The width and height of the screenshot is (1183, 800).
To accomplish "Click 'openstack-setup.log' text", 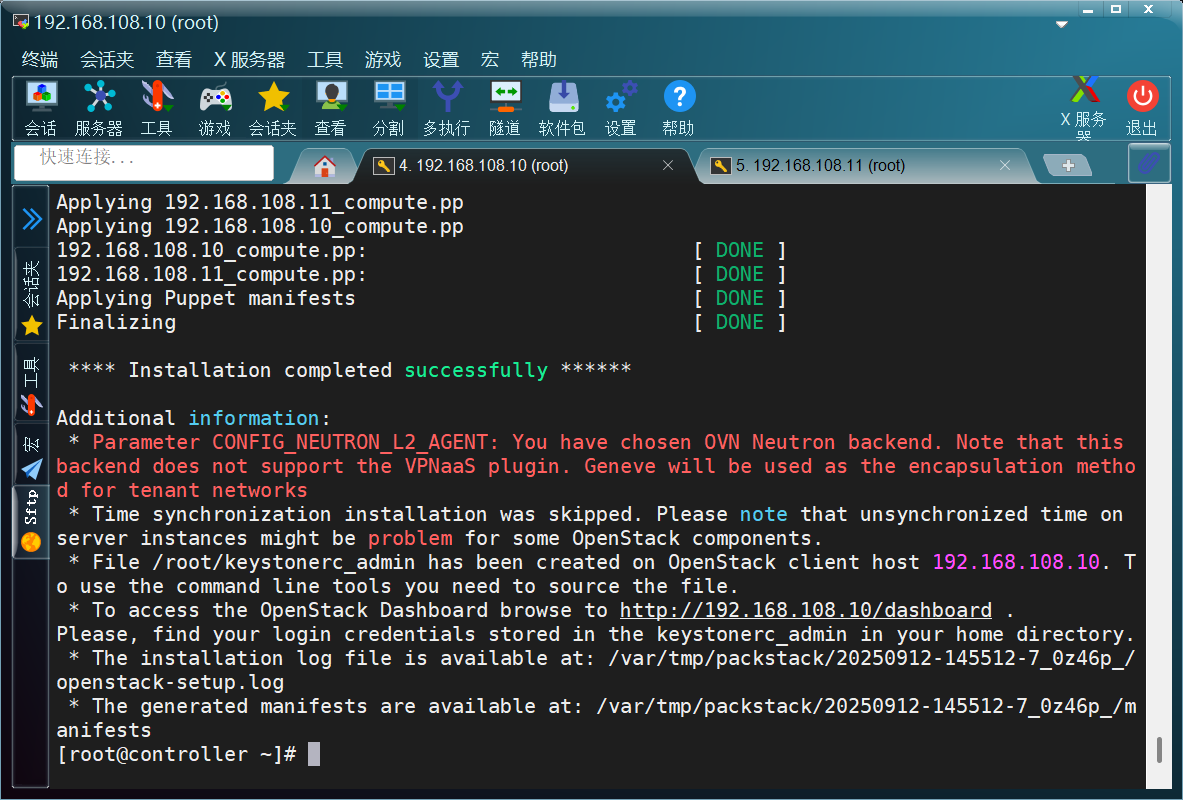I will pos(171,682).
